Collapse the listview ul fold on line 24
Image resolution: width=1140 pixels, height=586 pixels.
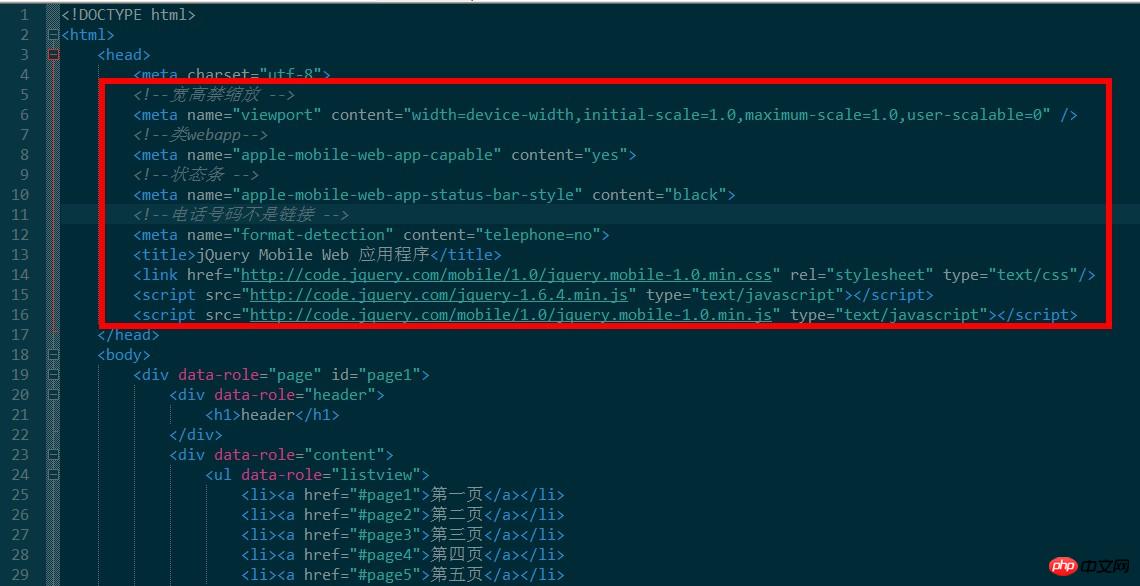tap(52, 475)
